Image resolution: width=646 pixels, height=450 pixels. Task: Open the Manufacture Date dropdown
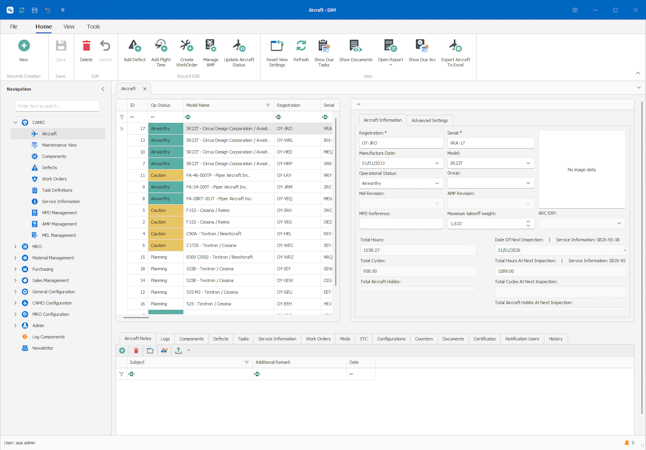tap(437, 163)
